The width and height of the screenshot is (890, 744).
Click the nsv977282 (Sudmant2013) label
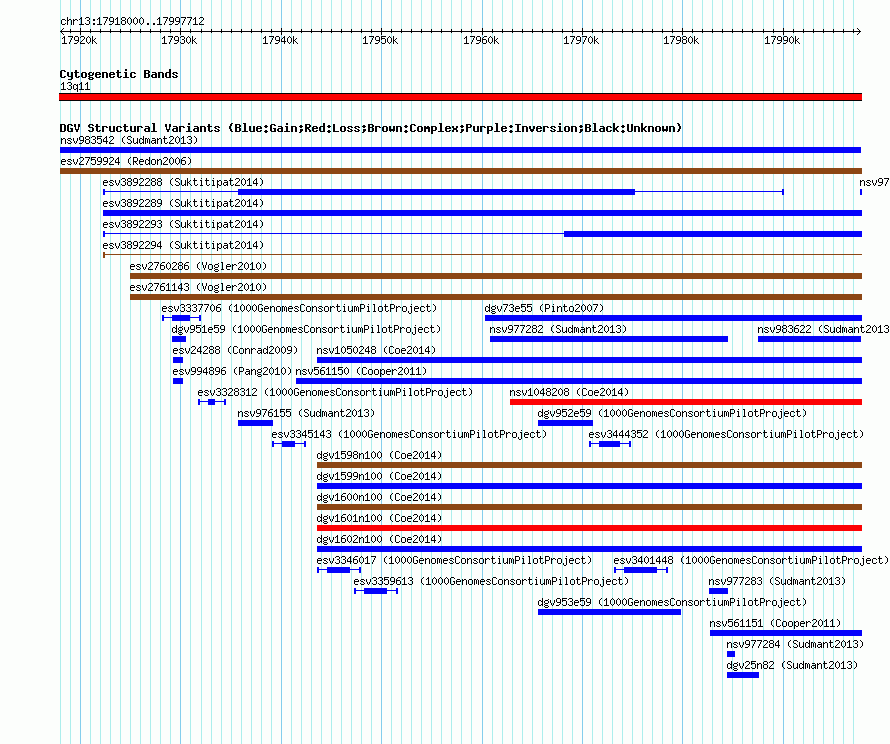(x=558, y=329)
